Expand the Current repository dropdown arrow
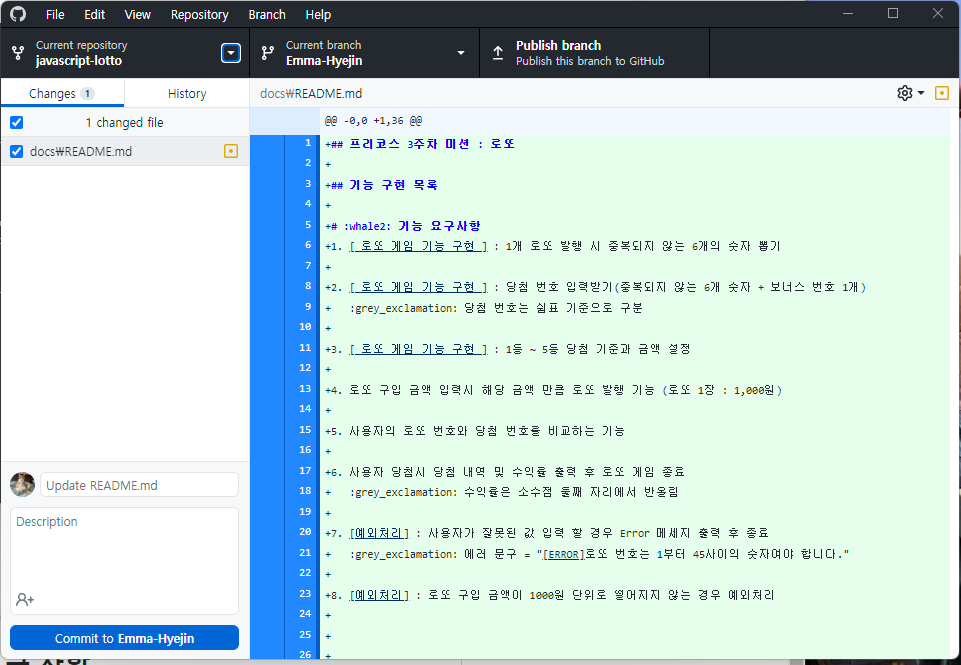Viewport: 961px width, 665px height. (x=231, y=53)
